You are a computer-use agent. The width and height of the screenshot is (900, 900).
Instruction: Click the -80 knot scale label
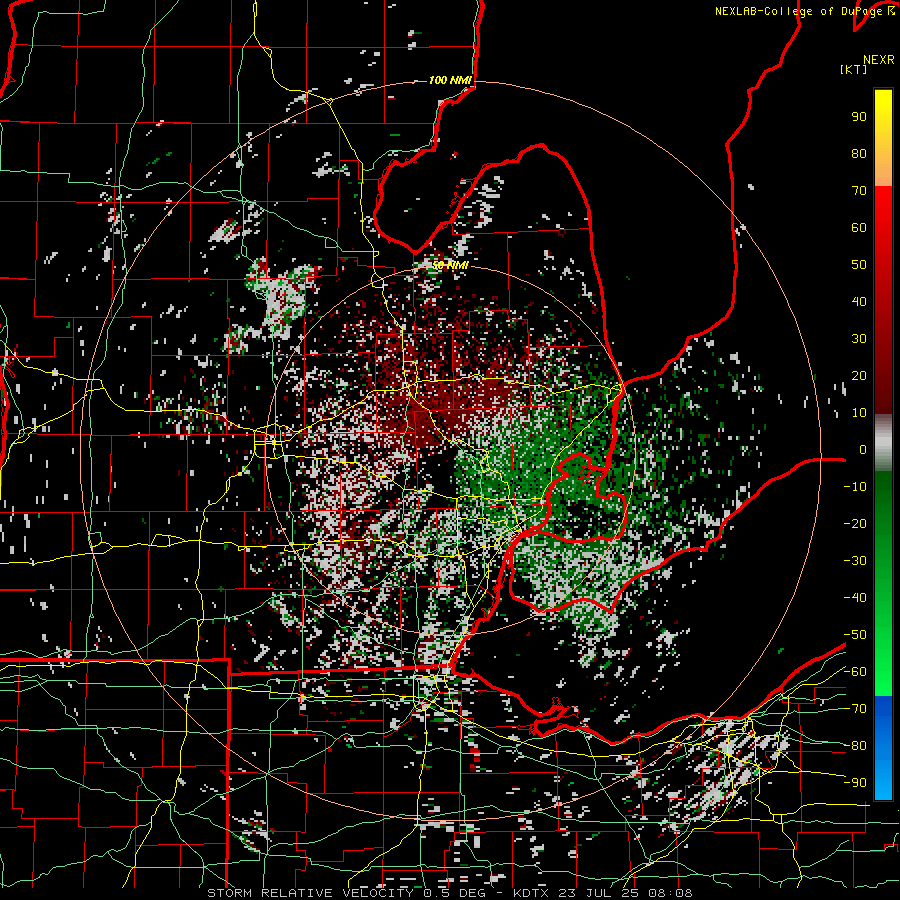tap(855, 746)
